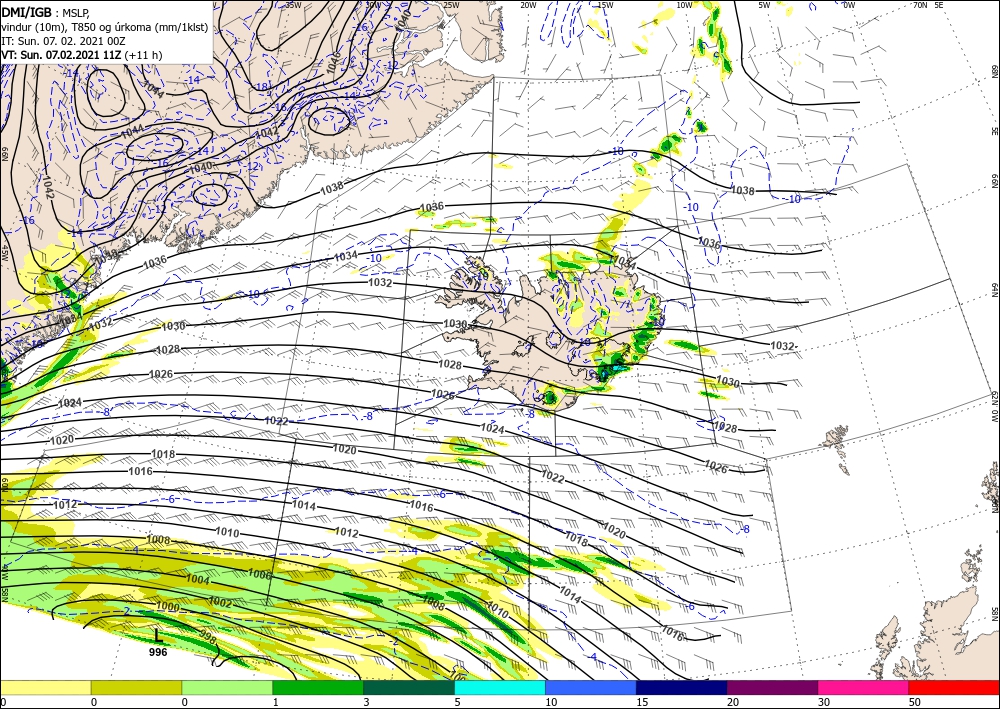Select the '20W' longitude label

point(528,5)
